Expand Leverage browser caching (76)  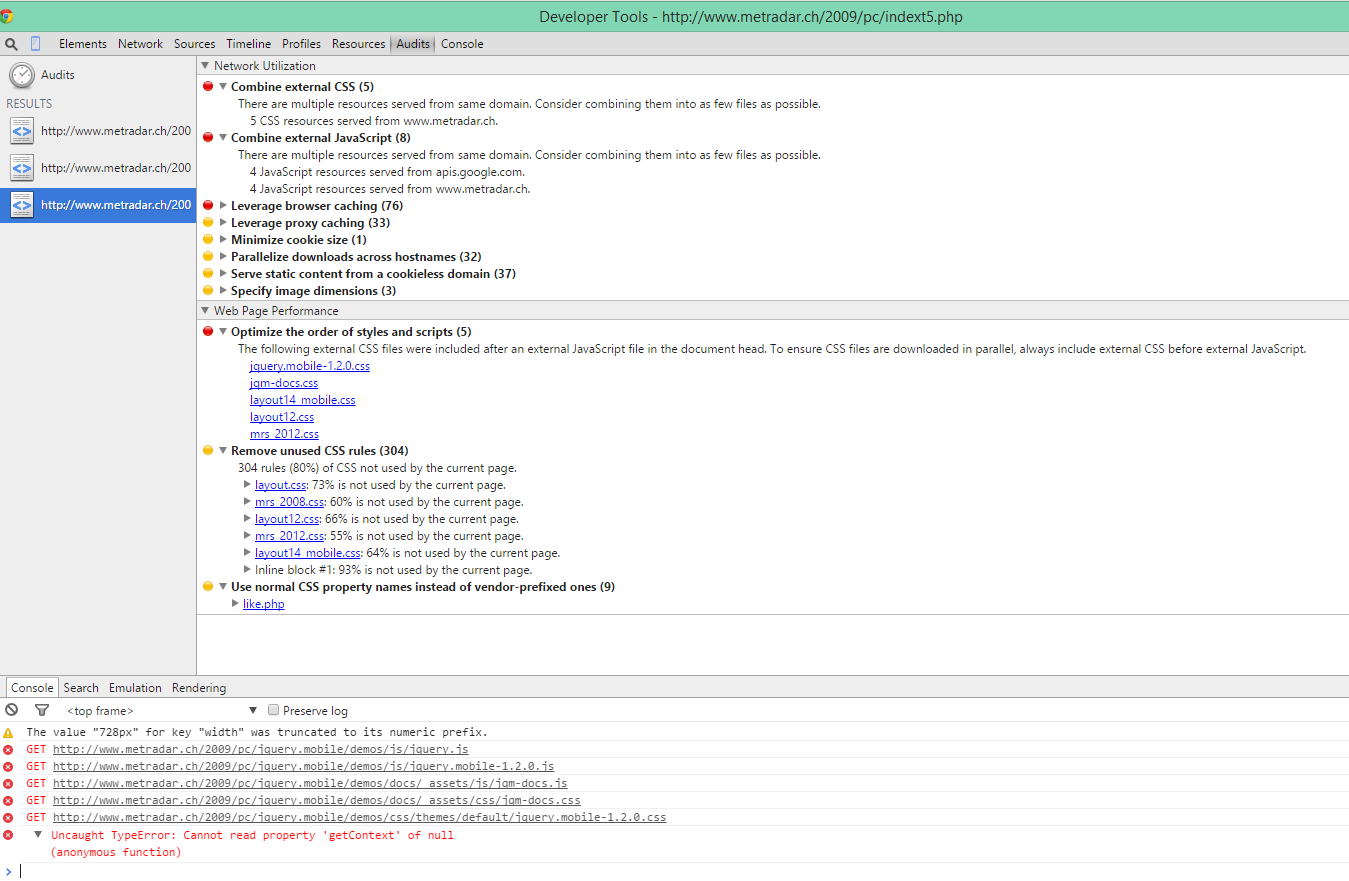(x=224, y=206)
